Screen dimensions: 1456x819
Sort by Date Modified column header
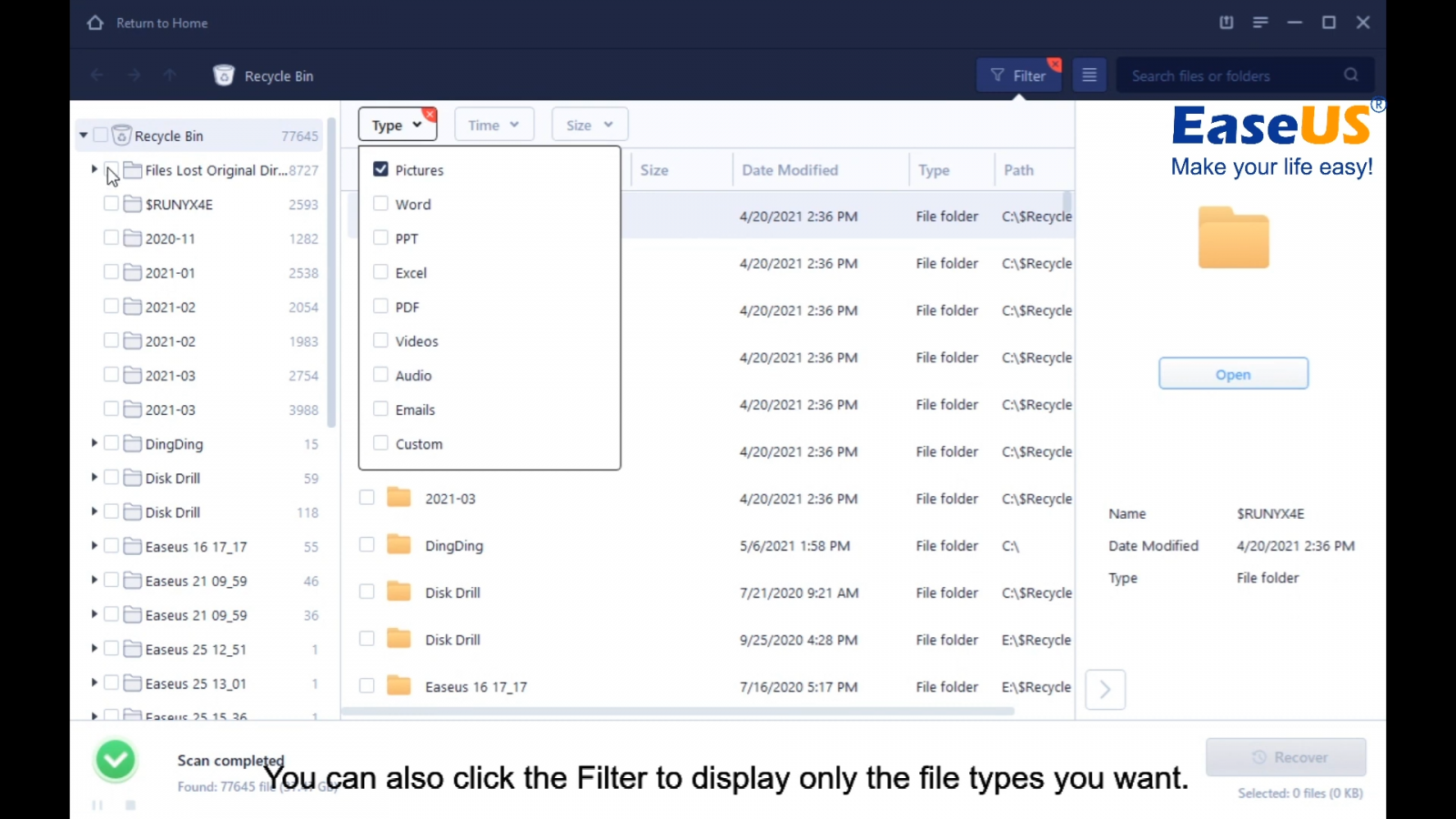(x=790, y=170)
